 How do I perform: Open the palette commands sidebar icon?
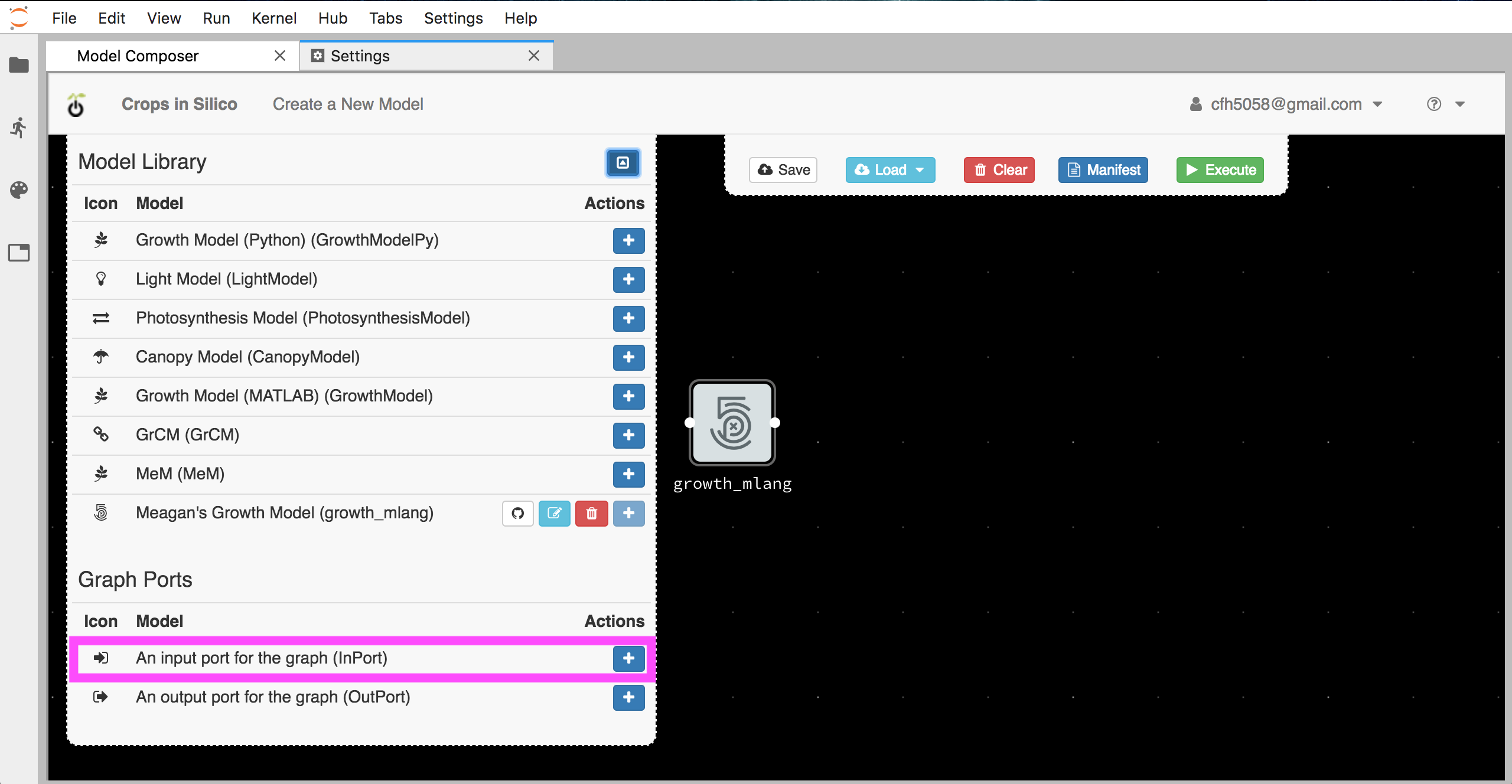[19, 190]
